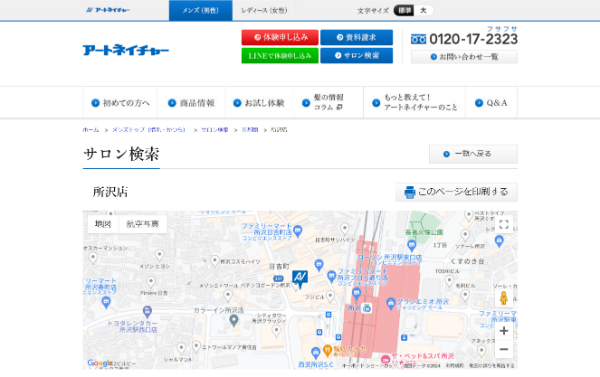Toggle fullscreen map view
Screen dimensions: 600x377
(504, 224)
